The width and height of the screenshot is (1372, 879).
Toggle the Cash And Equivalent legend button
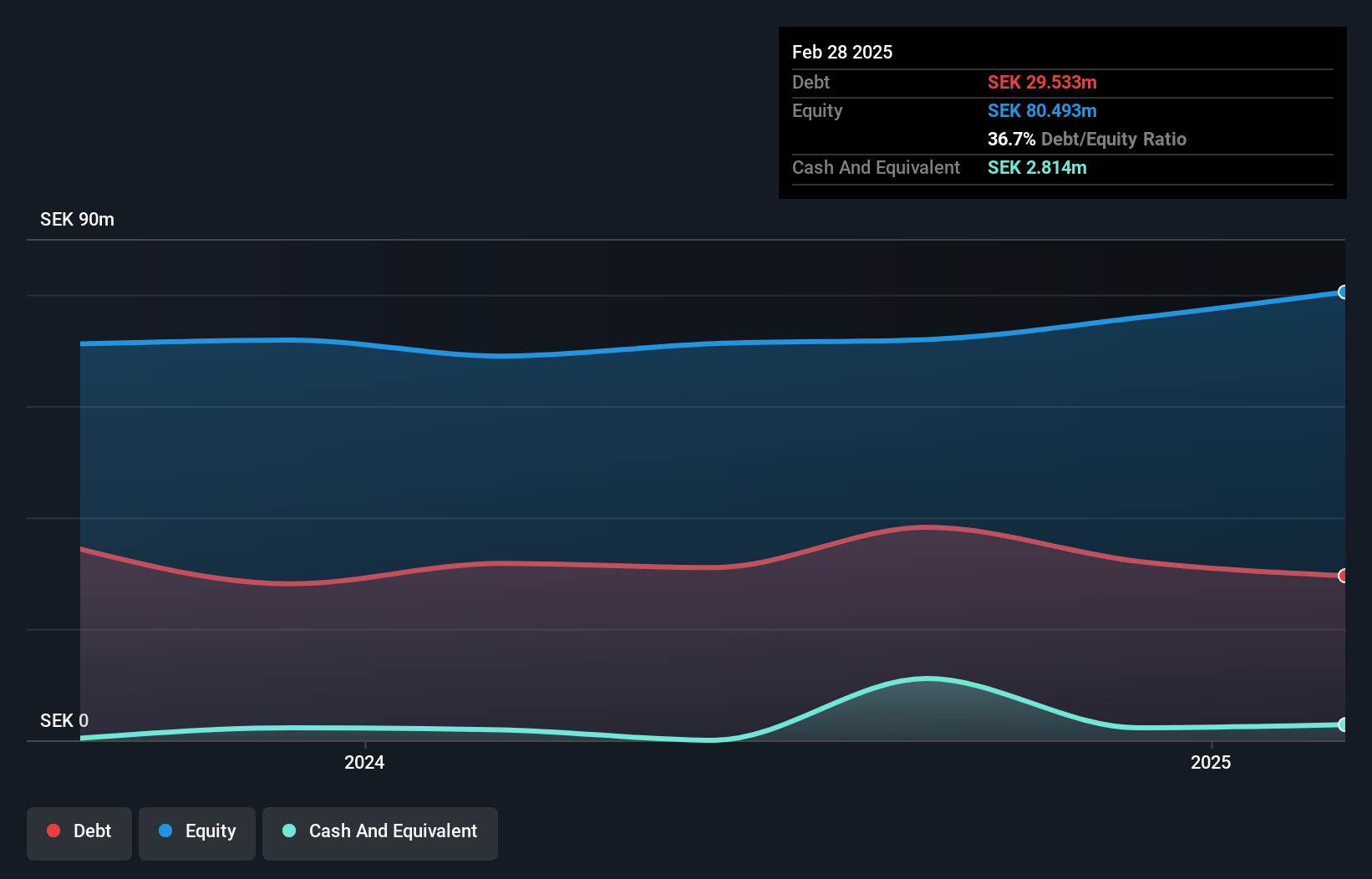click(380, 833)
